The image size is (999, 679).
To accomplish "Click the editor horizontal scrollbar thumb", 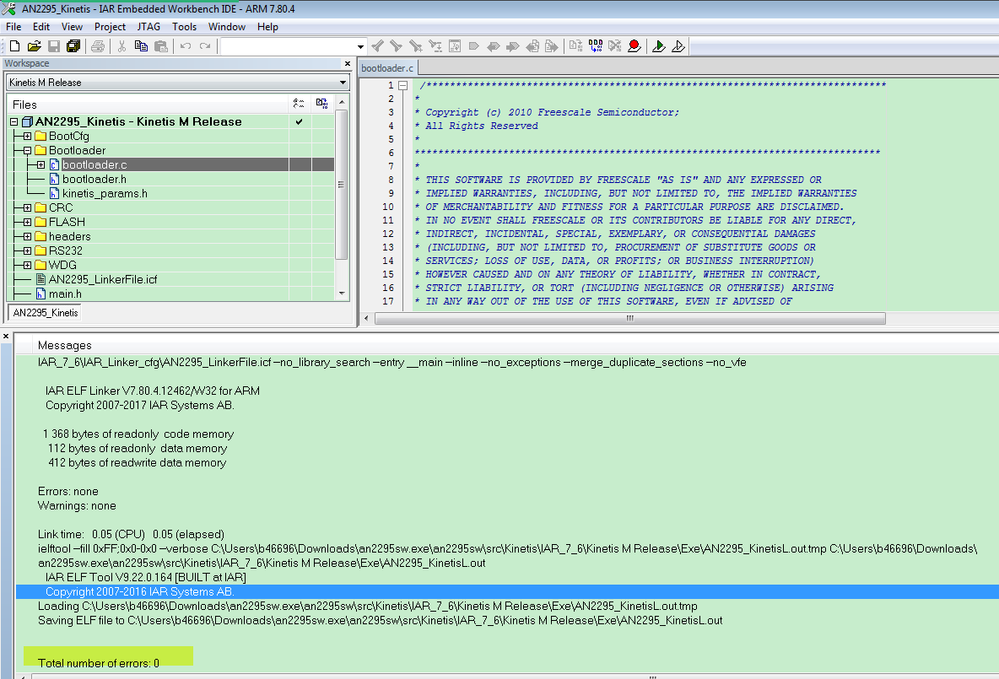I will 629,318.
